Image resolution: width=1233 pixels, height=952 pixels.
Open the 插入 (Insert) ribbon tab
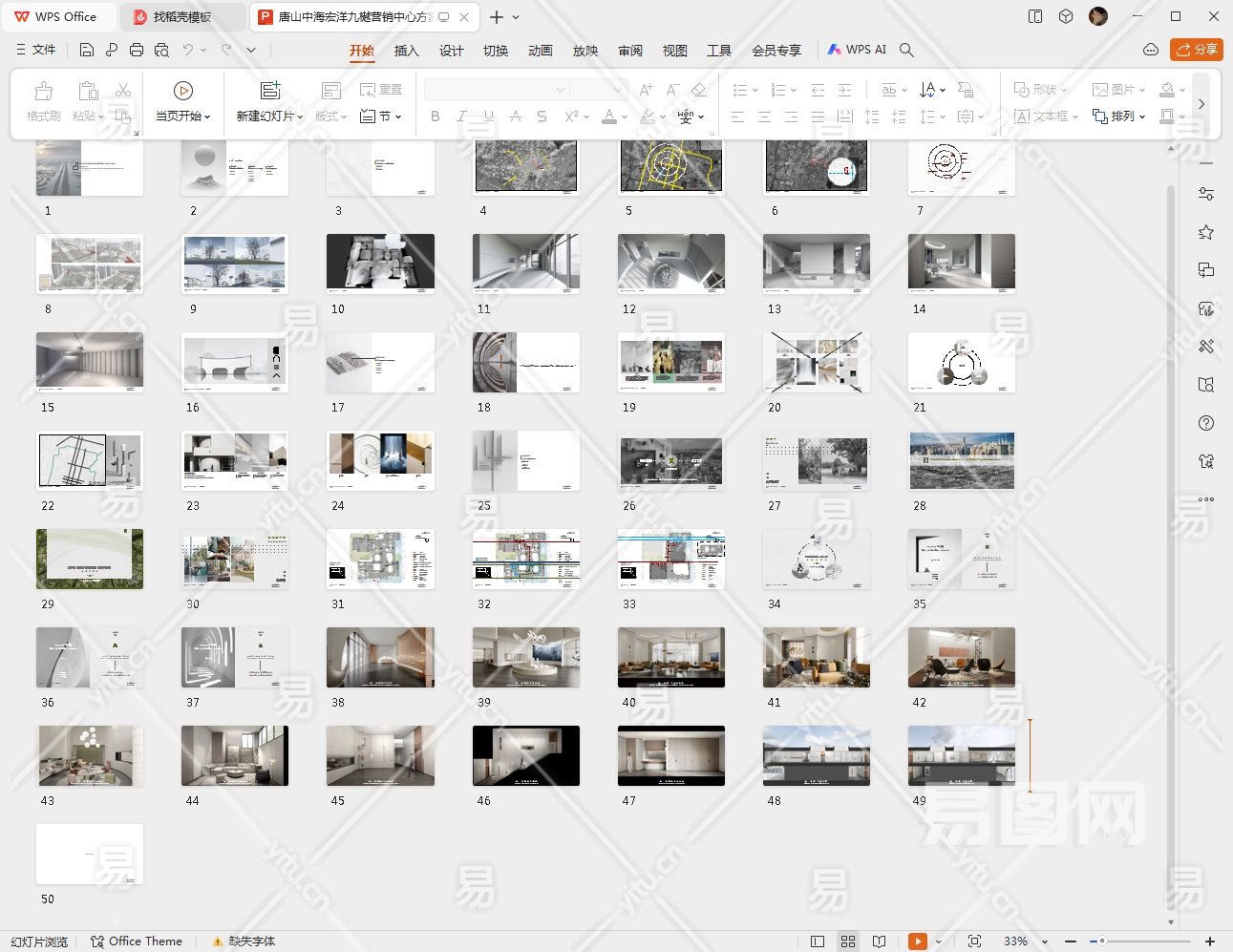click(x=406, y=51)
